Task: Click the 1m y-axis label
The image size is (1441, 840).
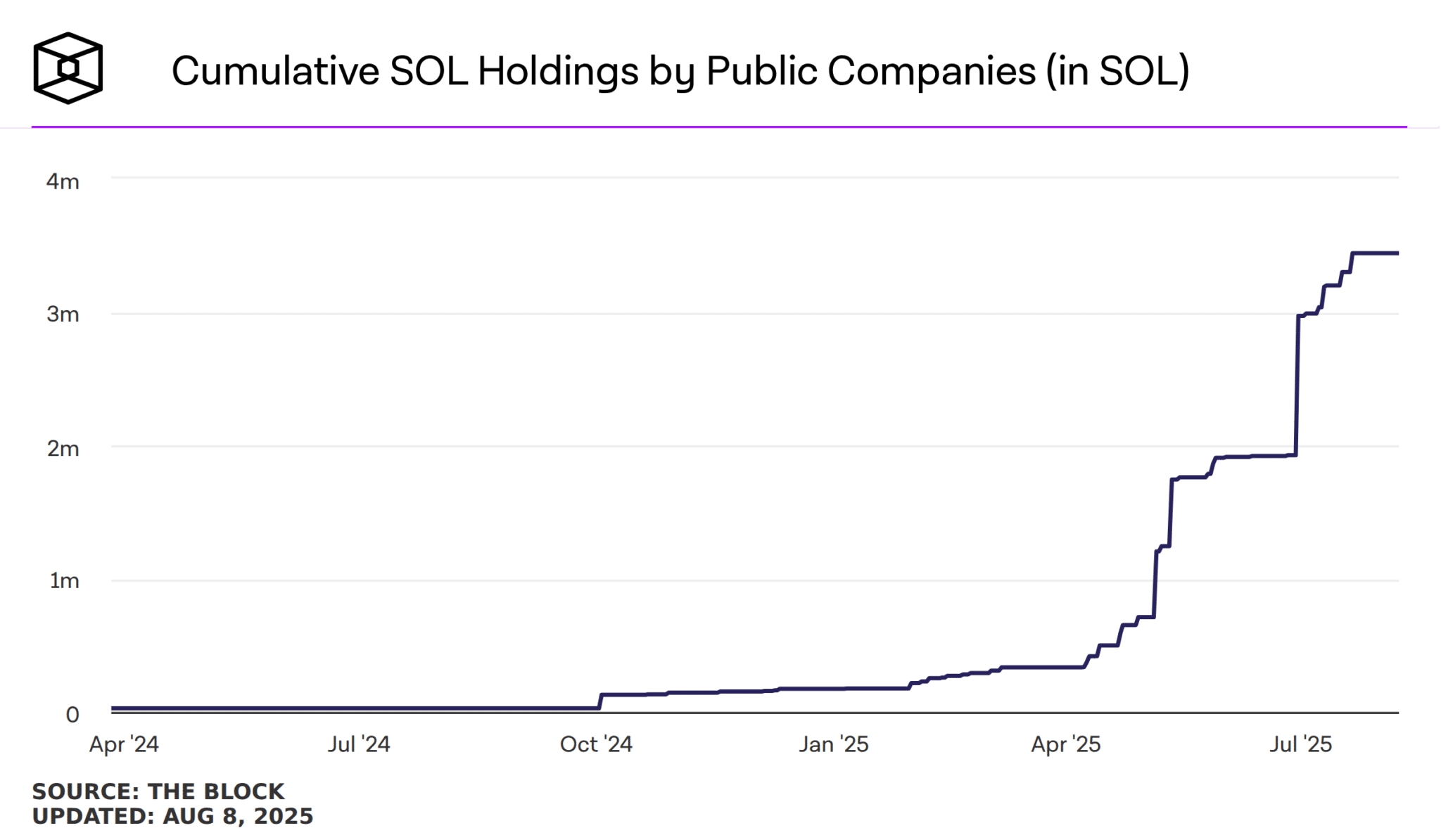Action: click(64, 580)
